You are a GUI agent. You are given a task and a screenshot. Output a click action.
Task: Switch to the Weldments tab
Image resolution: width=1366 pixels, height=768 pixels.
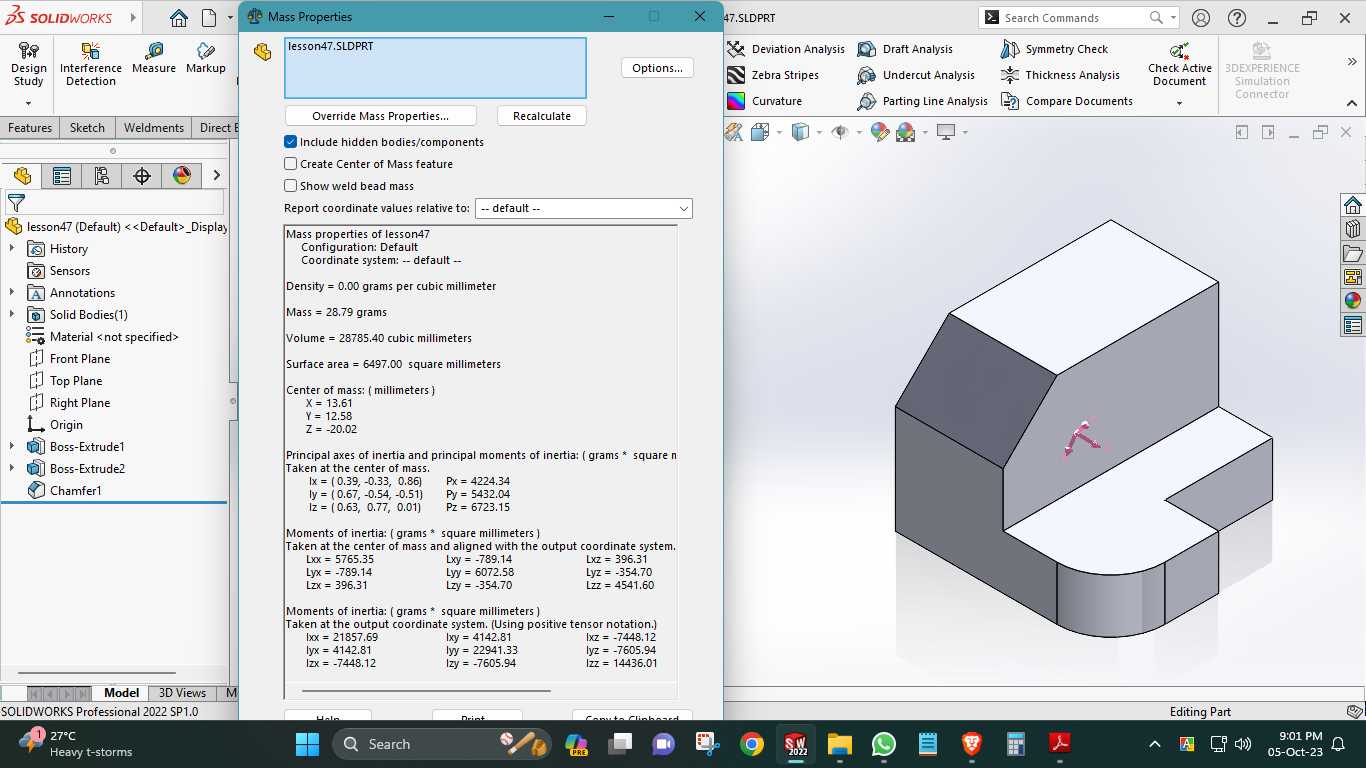click(153, 128)
